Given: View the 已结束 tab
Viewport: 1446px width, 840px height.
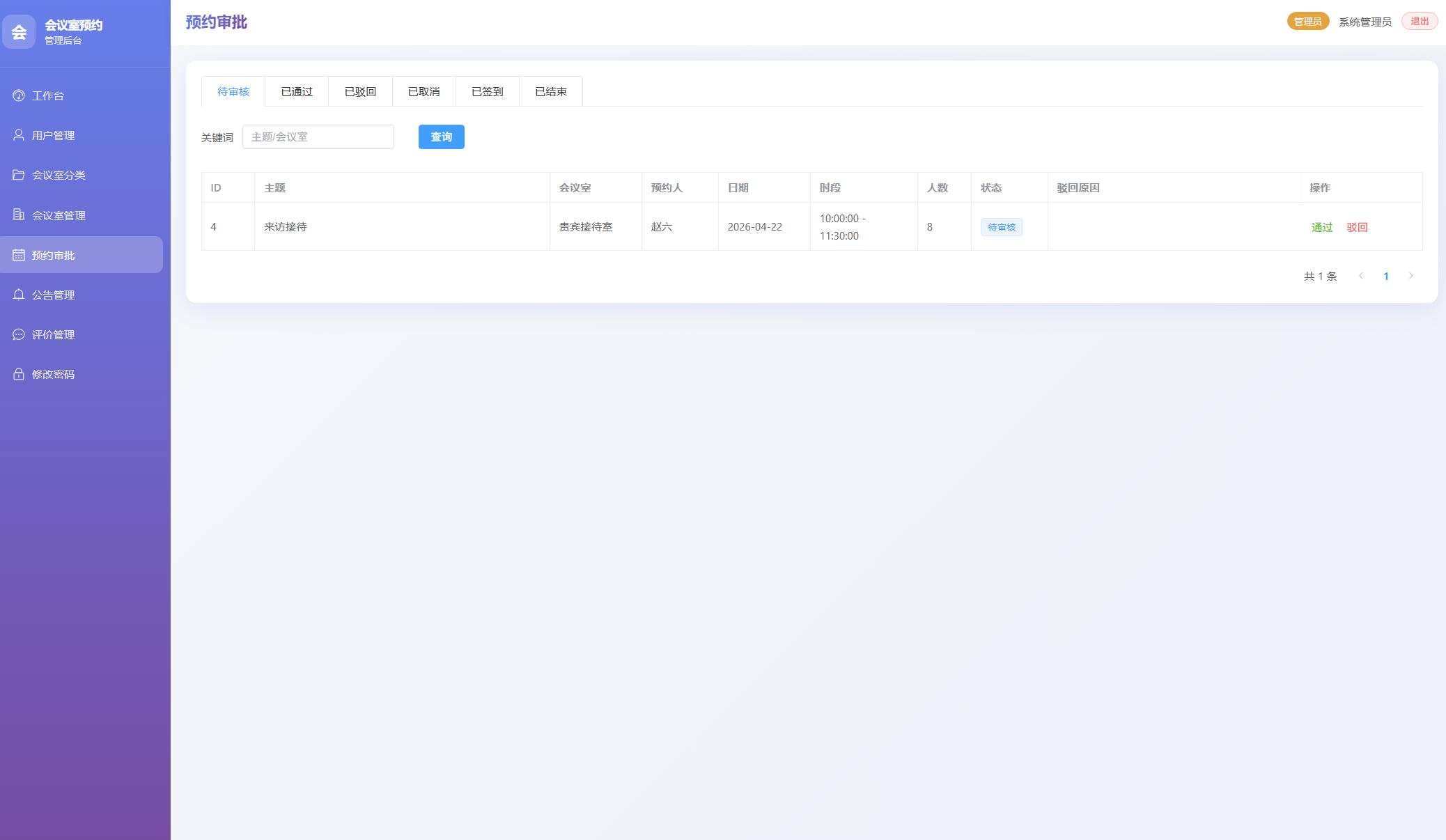Looking at the screenshot, I should 550,91.
